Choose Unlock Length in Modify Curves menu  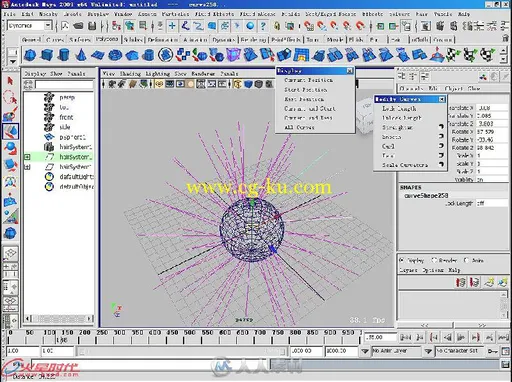401,118
